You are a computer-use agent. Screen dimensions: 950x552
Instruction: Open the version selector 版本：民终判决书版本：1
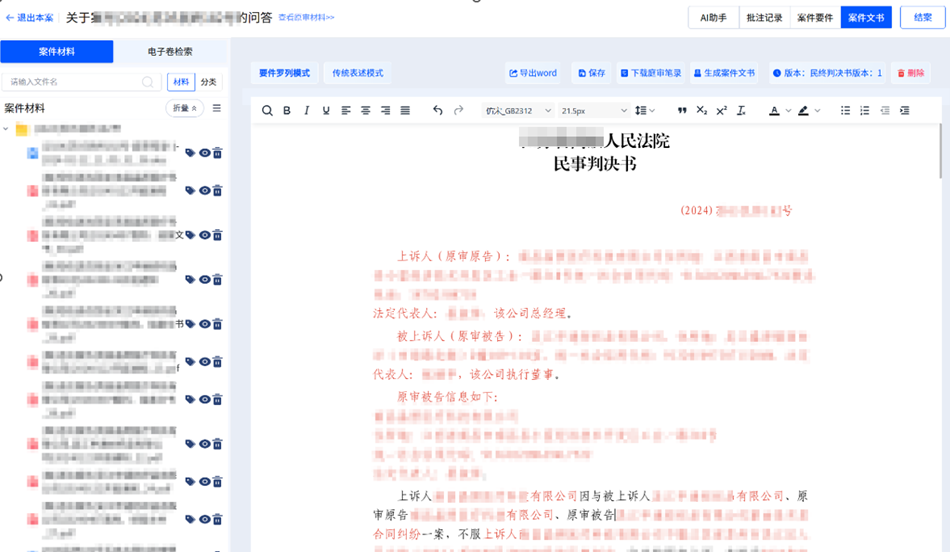coord(827,73)
